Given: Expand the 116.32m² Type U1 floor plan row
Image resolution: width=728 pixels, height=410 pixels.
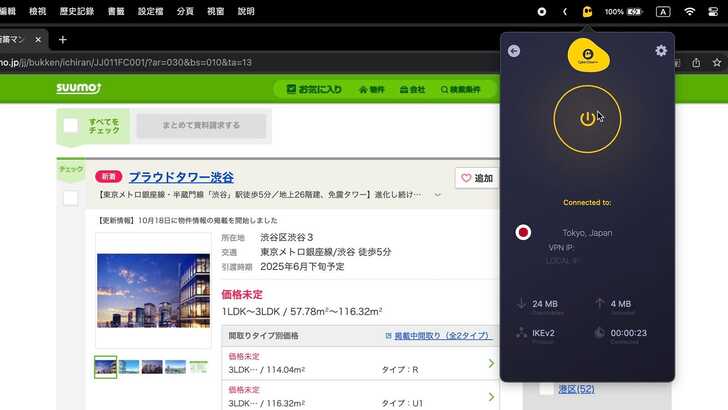Looking at the screenshot, I should (x=491, y=396).
